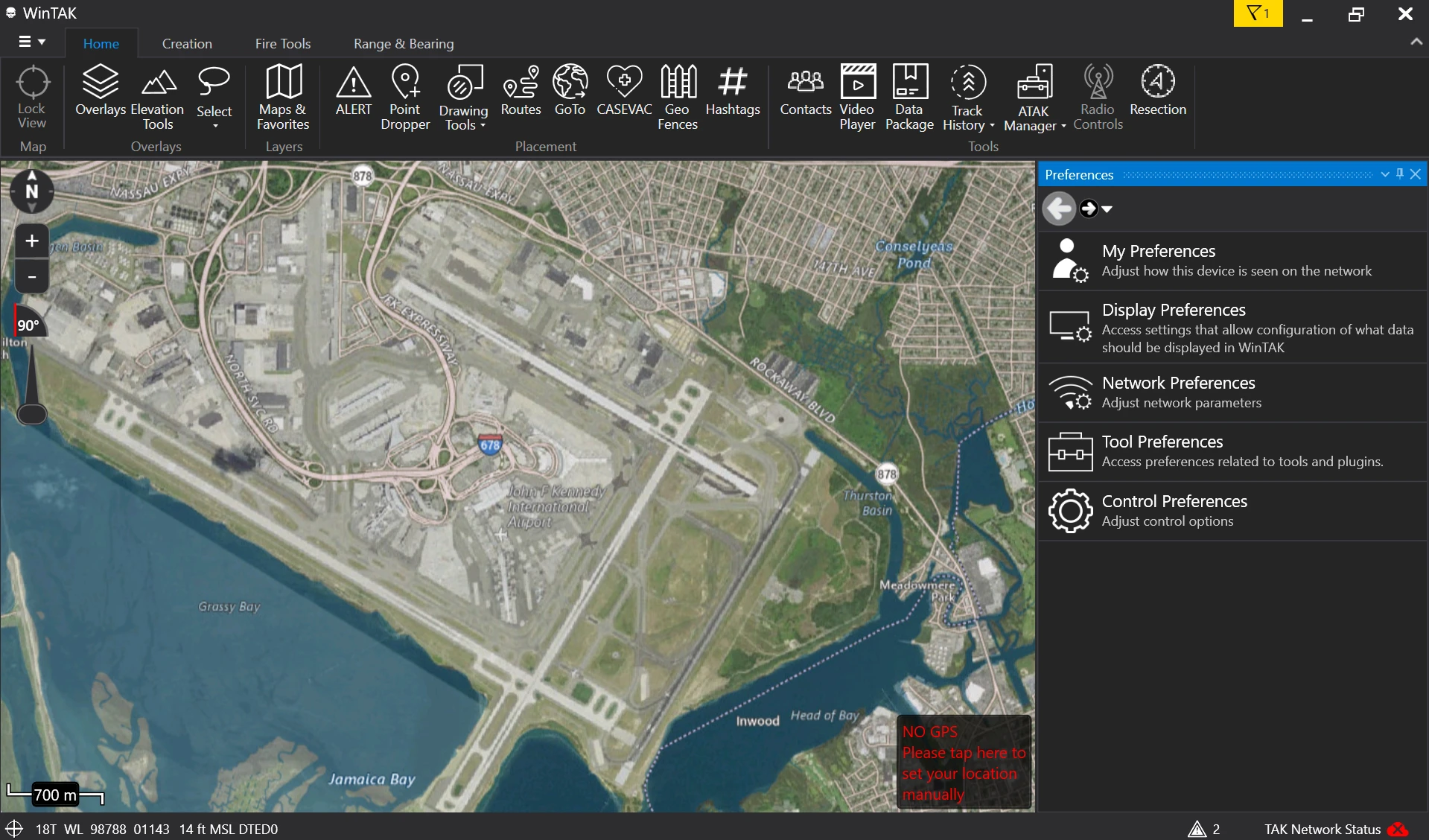Tap the NO GPS location notice
Image resolution: width=1429 pixels, height=840 pixels.
964,763
